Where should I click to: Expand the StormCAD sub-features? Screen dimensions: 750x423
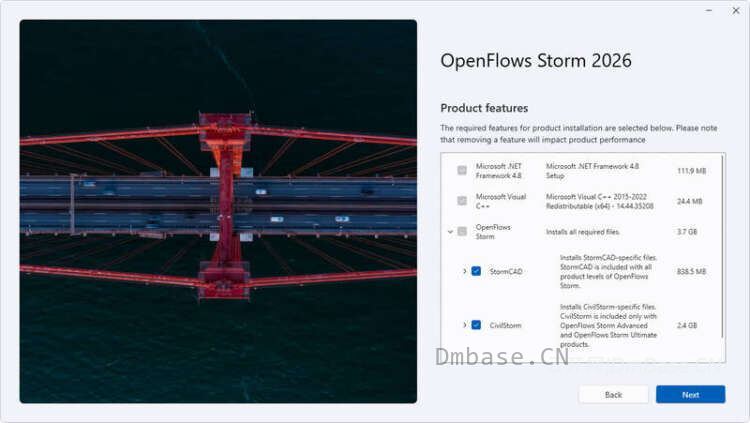pos(464,271)
